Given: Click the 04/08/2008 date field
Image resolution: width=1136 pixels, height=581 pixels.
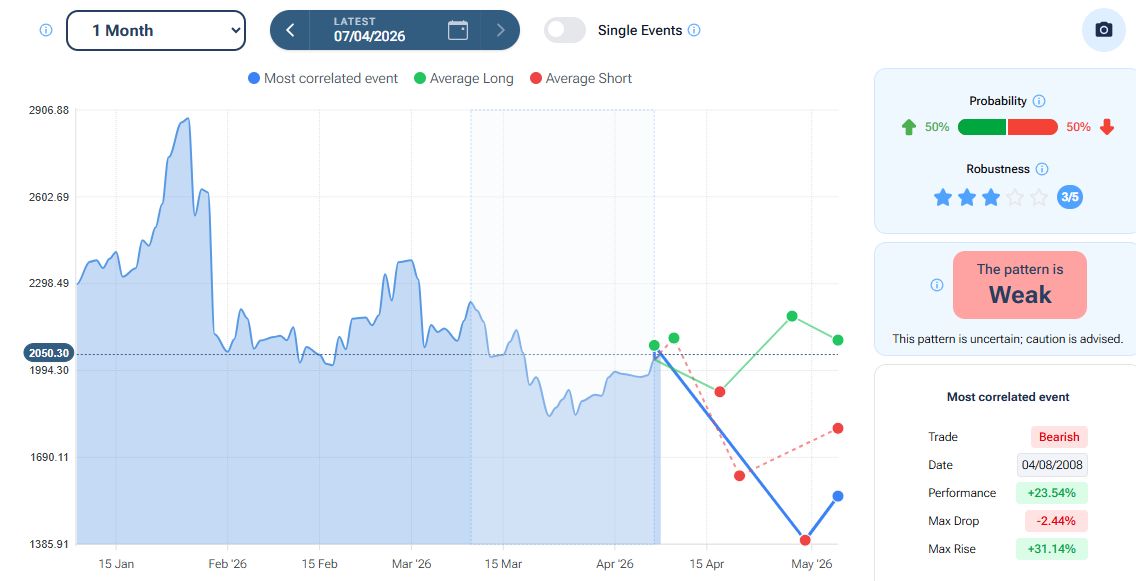Looking at the screenshot, I should click(1052, 465).
